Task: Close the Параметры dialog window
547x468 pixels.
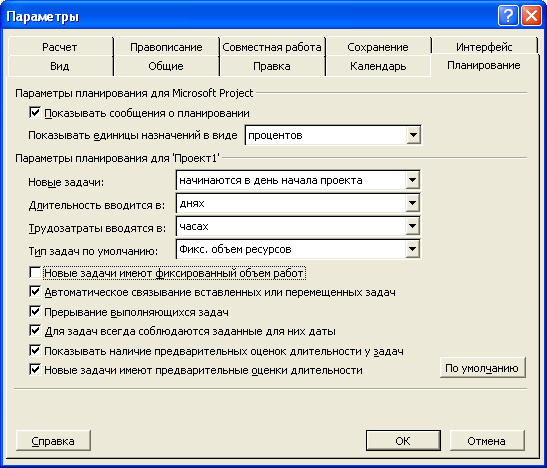Action: click(531, 16)
